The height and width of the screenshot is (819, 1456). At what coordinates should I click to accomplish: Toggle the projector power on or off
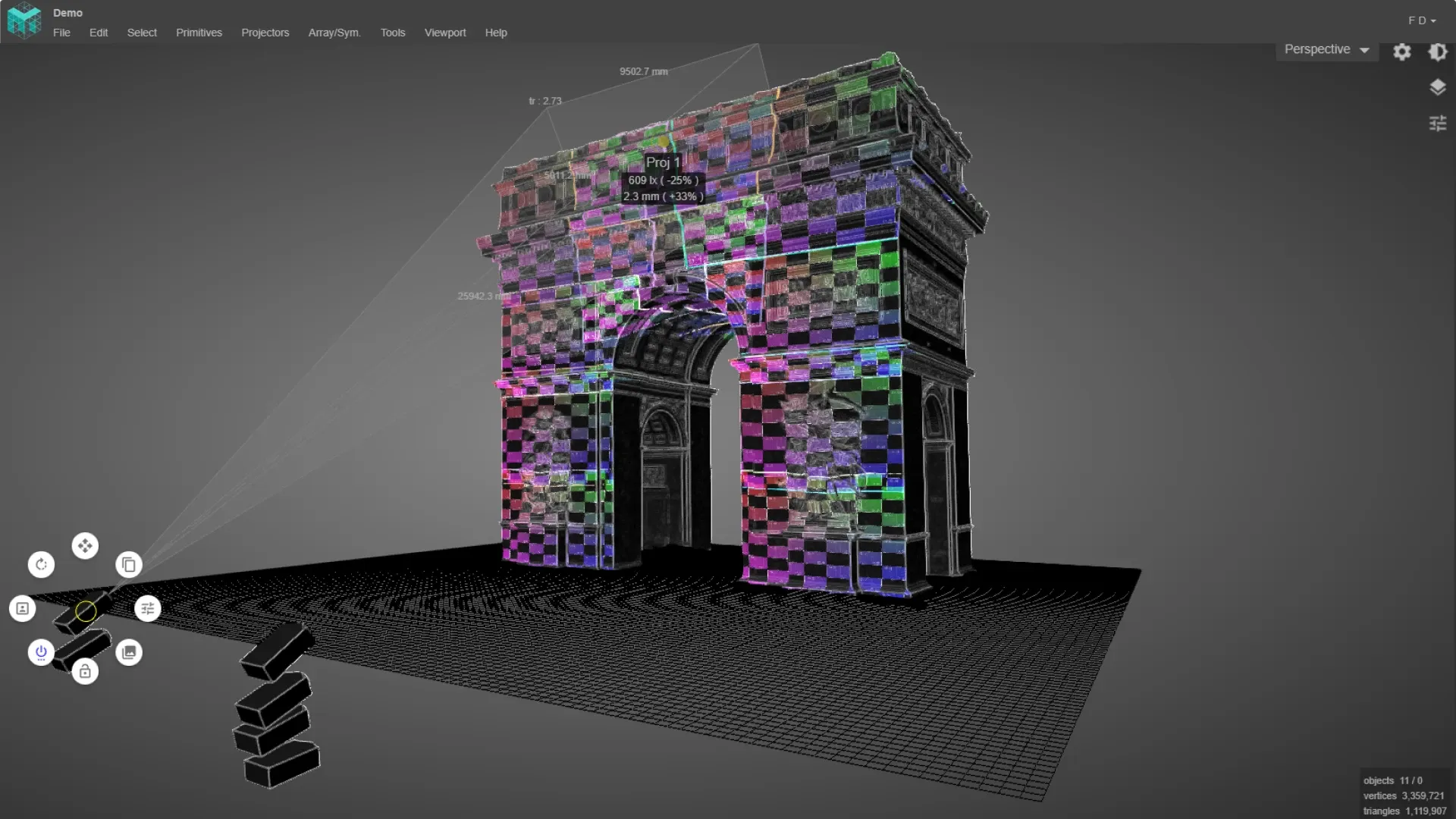tap(40, 652)
